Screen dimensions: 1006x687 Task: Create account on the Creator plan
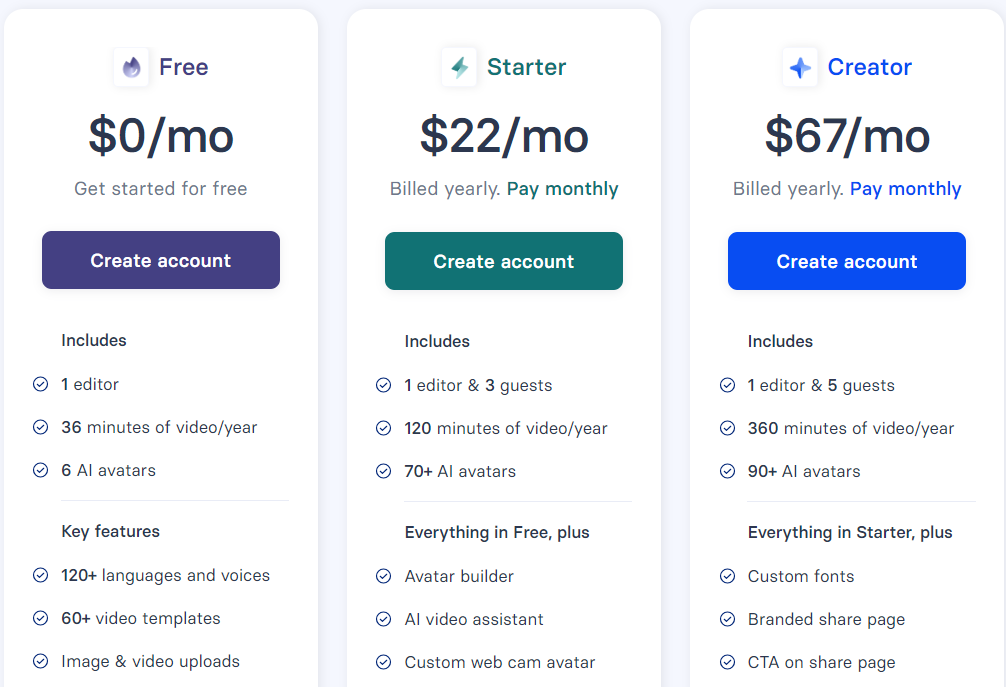(847, 261)
